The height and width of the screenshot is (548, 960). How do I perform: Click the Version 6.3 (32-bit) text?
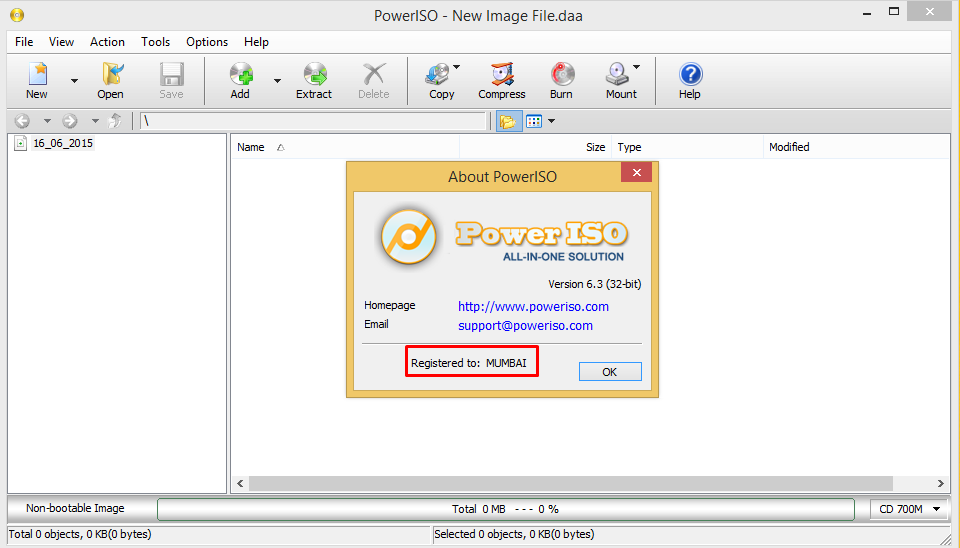coord(594,284)
